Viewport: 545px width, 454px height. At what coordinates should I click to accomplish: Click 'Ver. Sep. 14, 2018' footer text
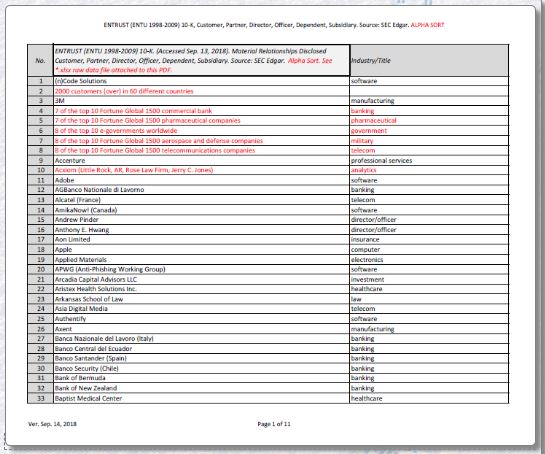[x=52, y=424]
